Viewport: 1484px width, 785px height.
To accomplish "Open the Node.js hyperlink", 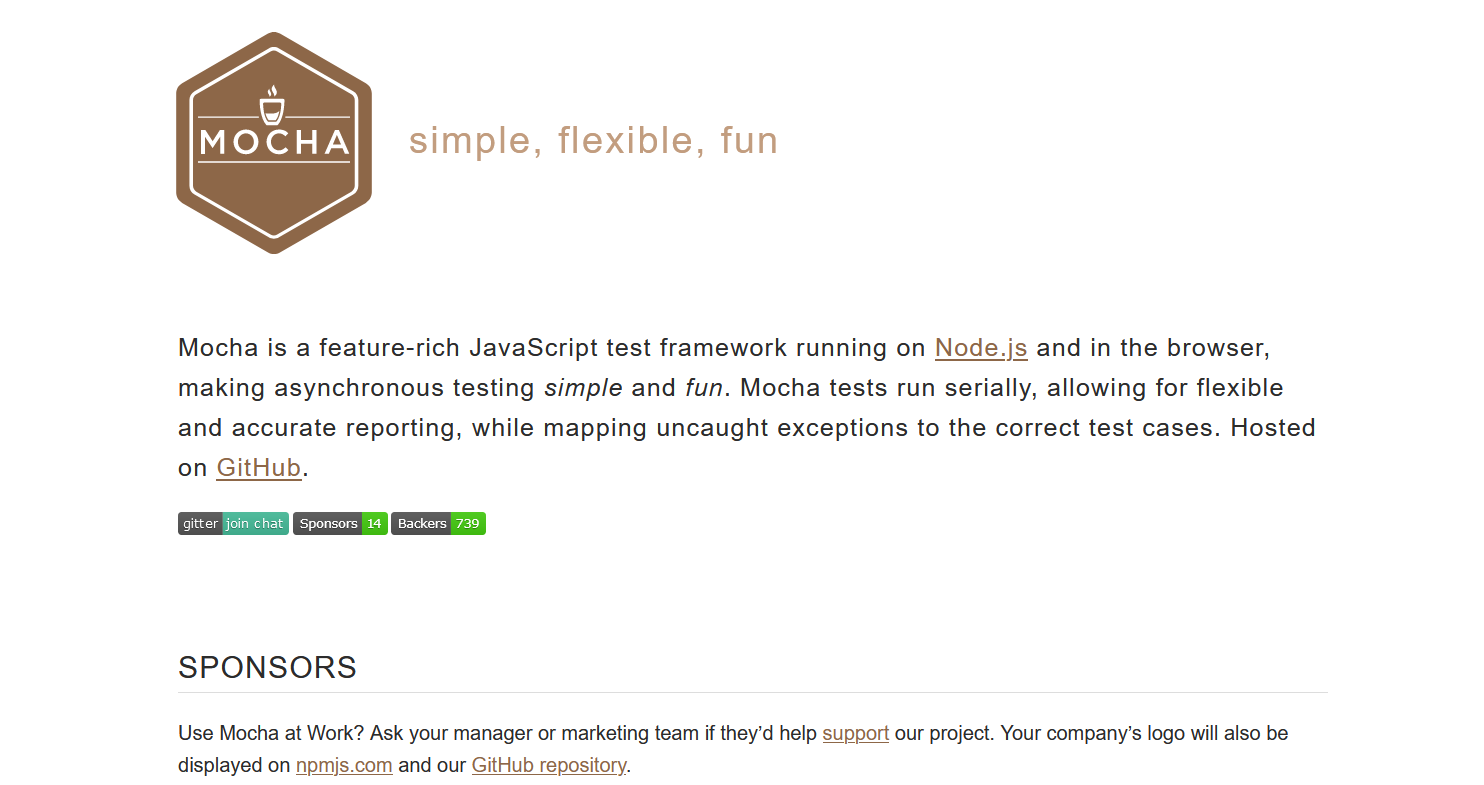I will (980, 347).
